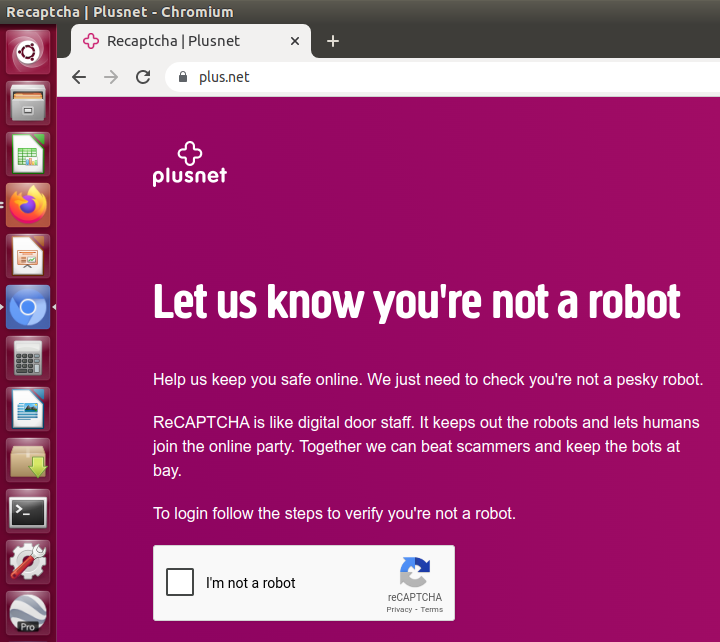Open the Calculator from the dock

[x=28, y=358]
